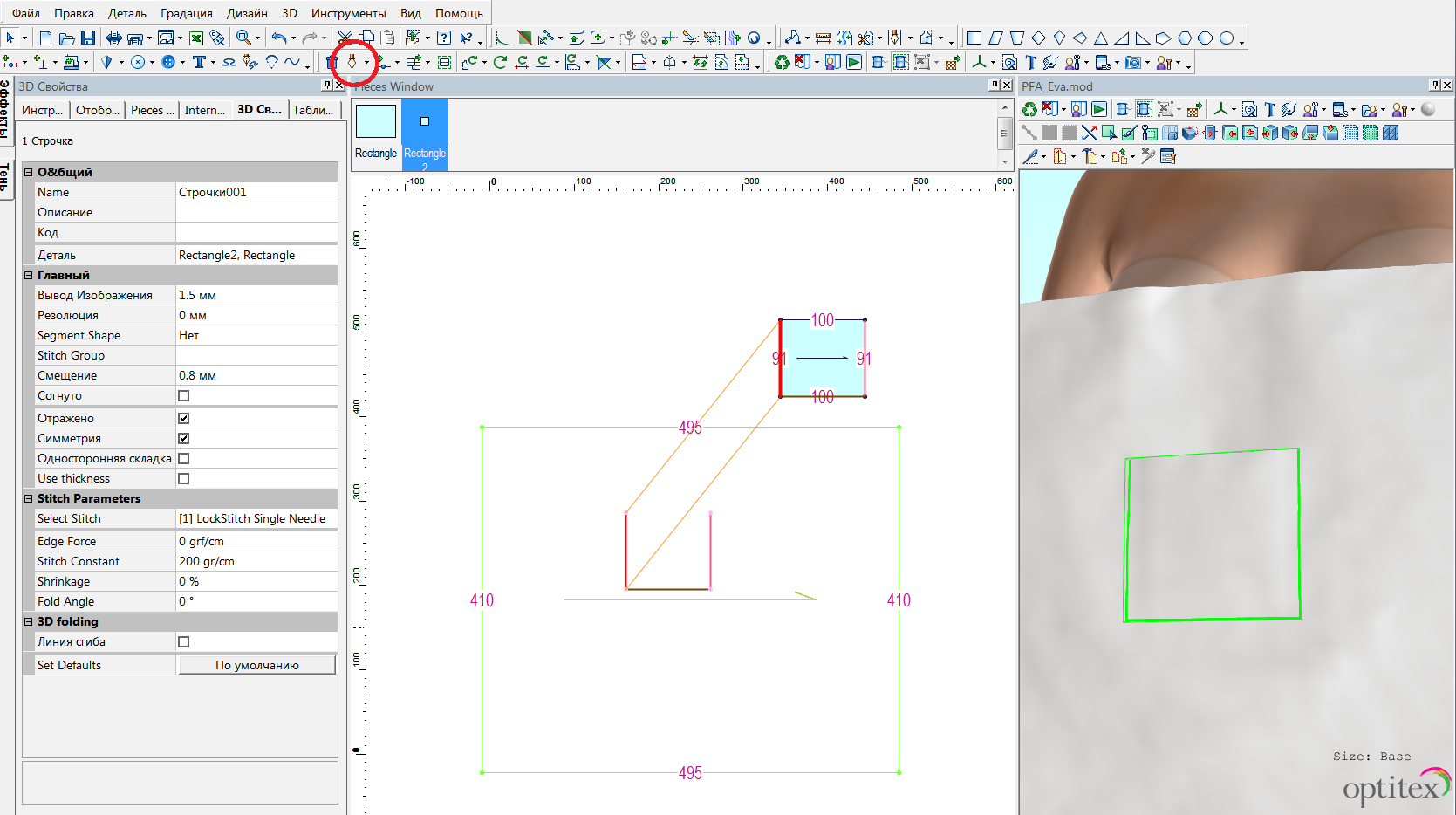The width and height of the screenshot is (1456, 815).
Task: Click the 3D axis icon in 3D window
Action: [1221, 109]
